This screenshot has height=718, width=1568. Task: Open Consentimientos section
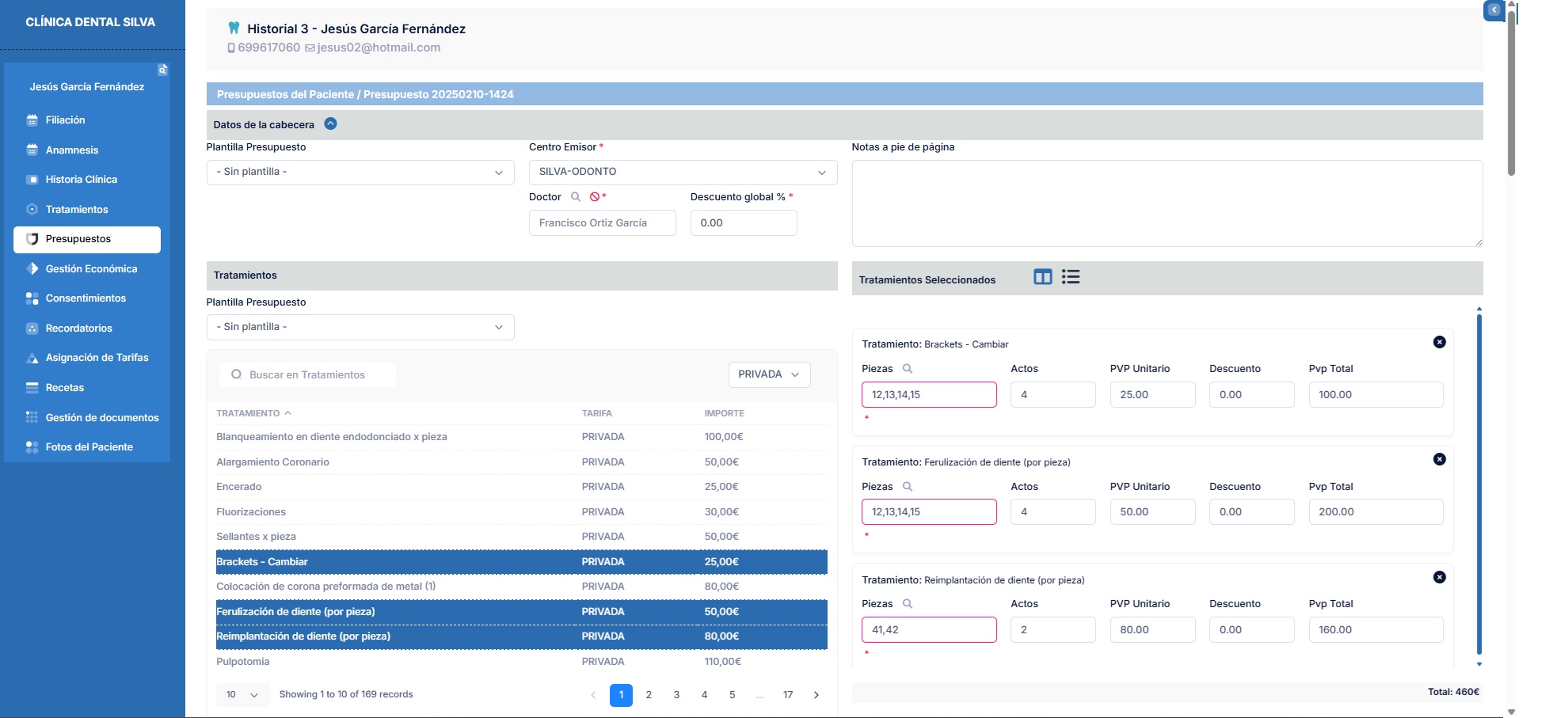point(87,298)
